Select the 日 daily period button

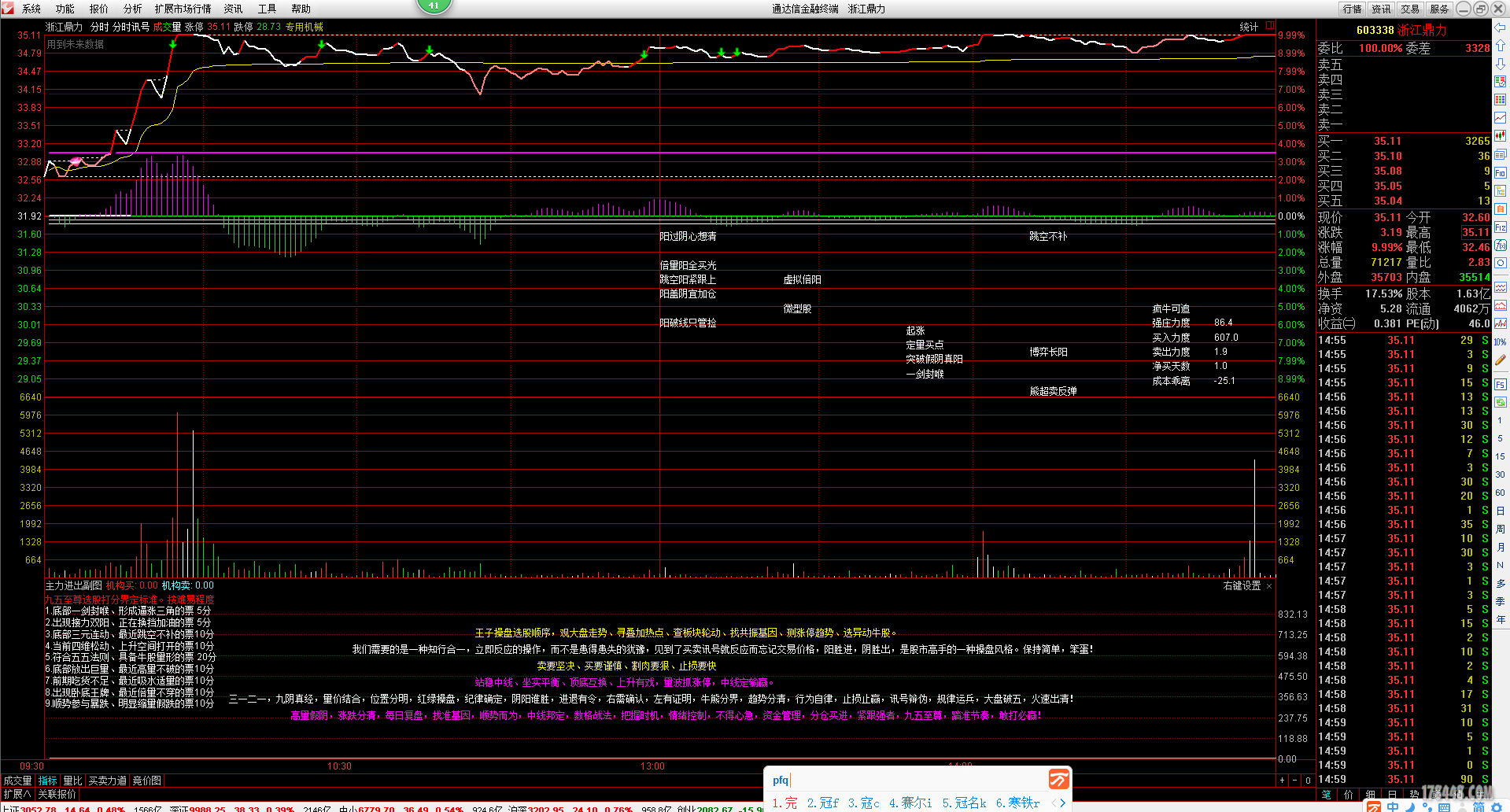(1501, 511)
